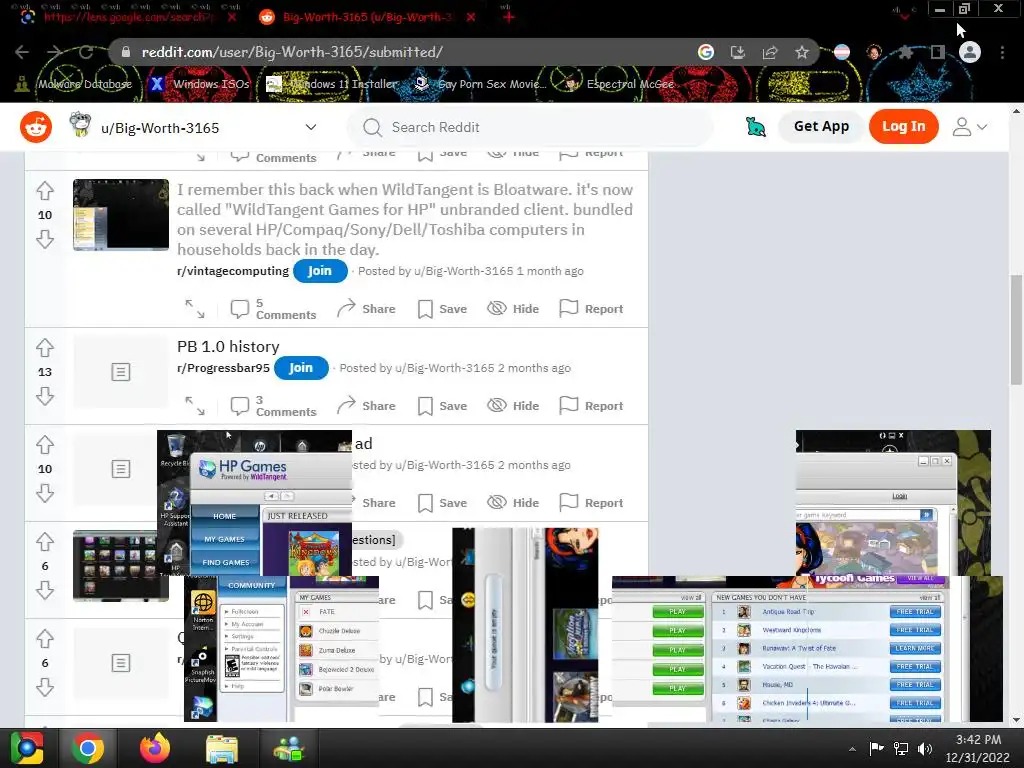Report the 10-point post from 2 months ago
Viewport: 1024px width, 768px height.
(591, 503)
